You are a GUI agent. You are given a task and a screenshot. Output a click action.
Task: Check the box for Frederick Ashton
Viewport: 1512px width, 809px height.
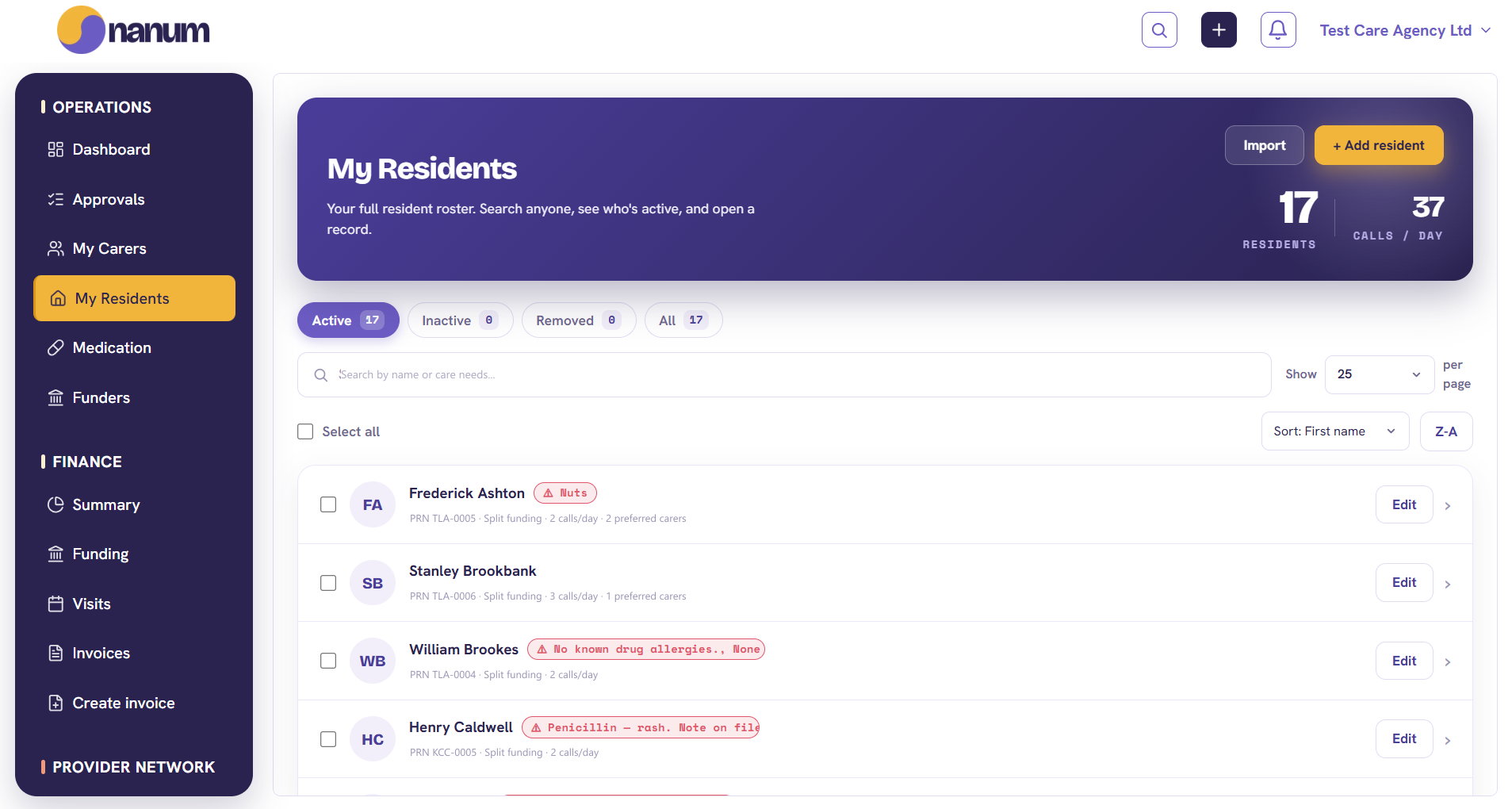point(328,504)
